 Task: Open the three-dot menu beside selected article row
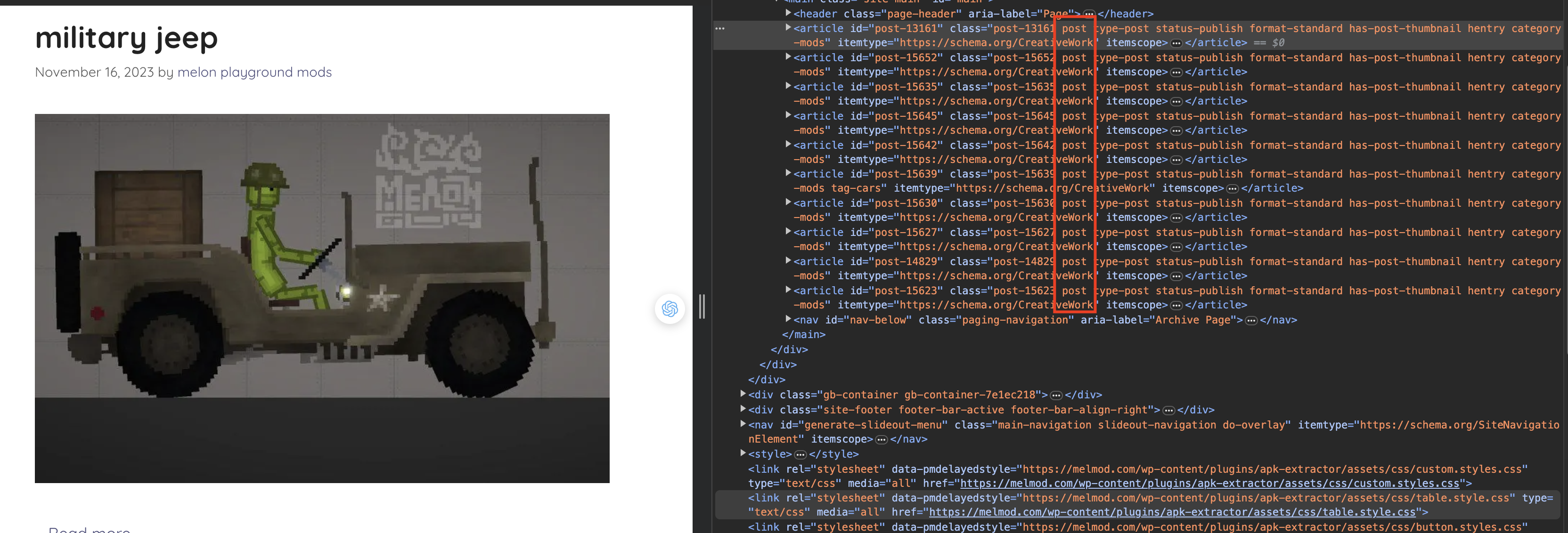[719, 29]
